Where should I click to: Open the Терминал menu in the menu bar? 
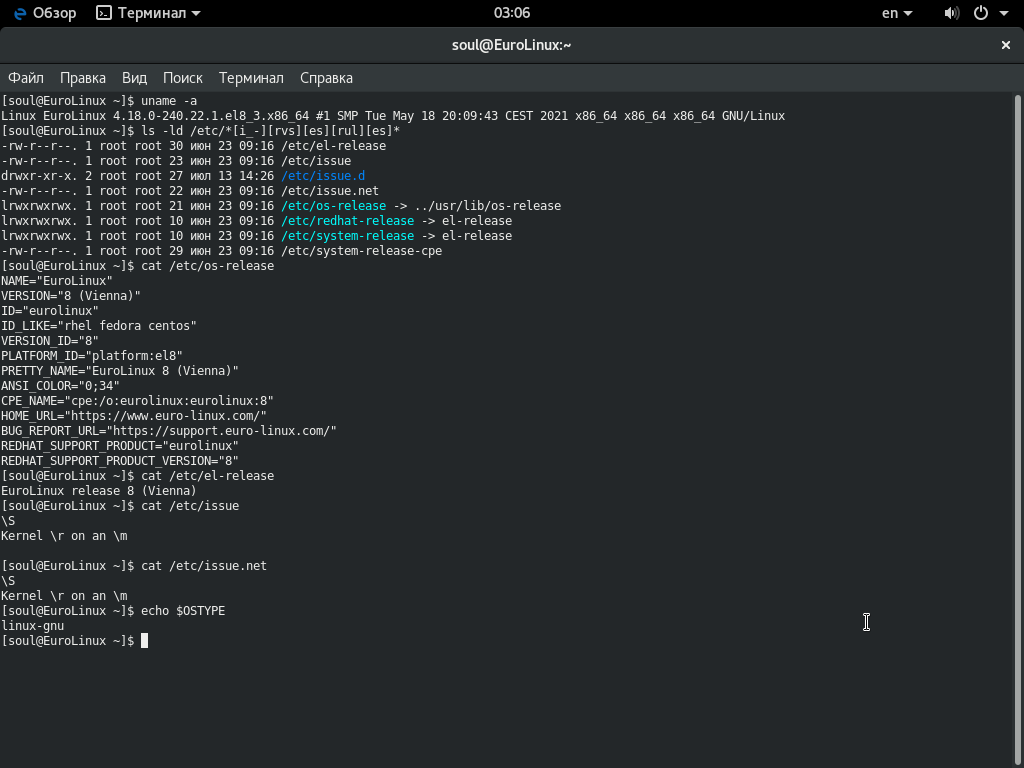(x=251, y=78)
